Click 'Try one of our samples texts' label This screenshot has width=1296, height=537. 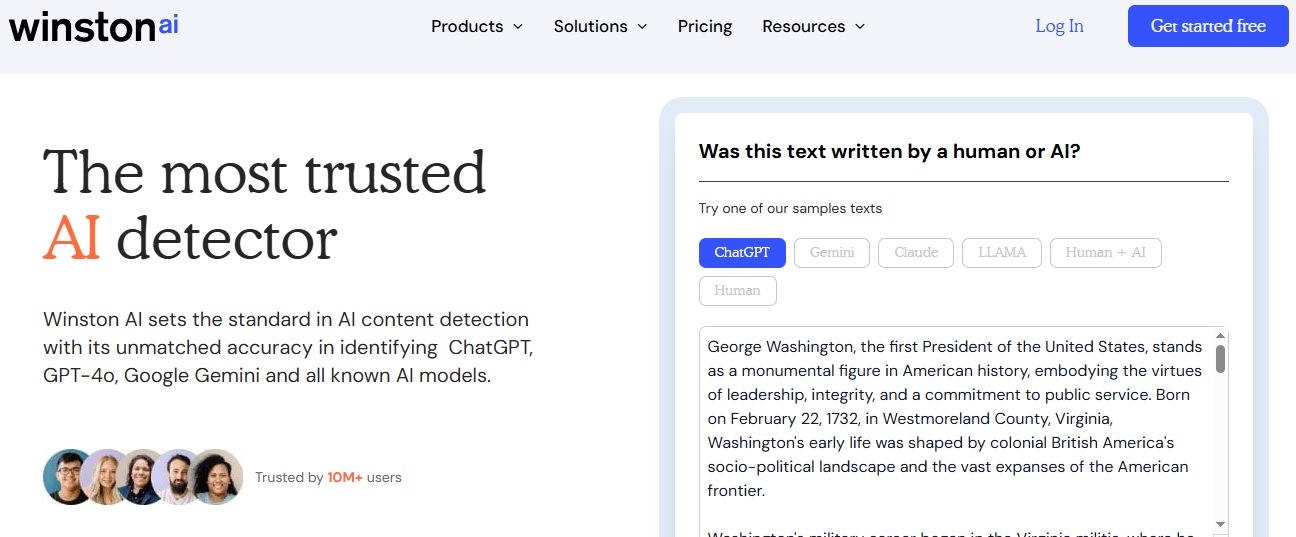click(x=790, y=209)
